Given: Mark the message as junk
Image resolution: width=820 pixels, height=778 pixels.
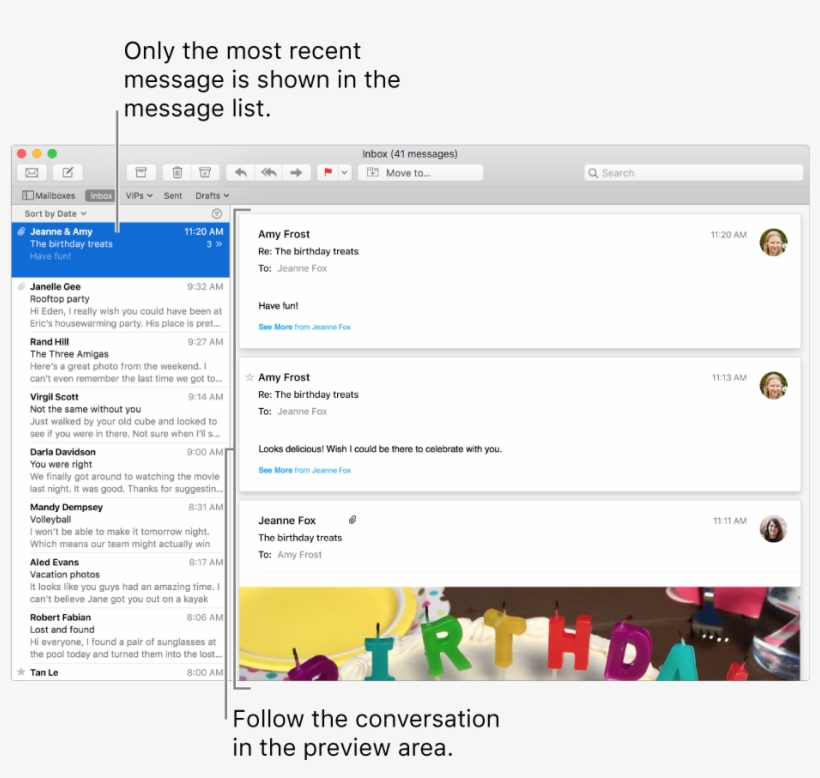Looking at the screenshot, I should 206,171.
